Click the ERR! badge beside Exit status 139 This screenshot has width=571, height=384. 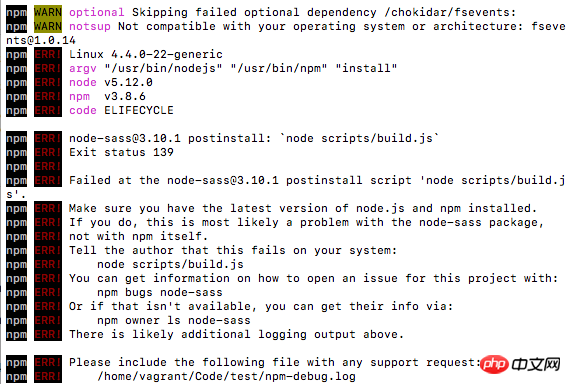48,152
